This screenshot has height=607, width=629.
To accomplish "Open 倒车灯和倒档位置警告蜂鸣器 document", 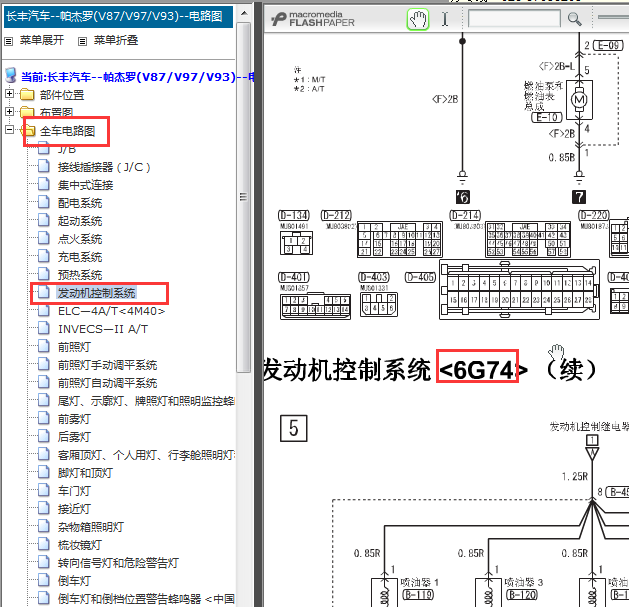I will click(x=146, y=599).
